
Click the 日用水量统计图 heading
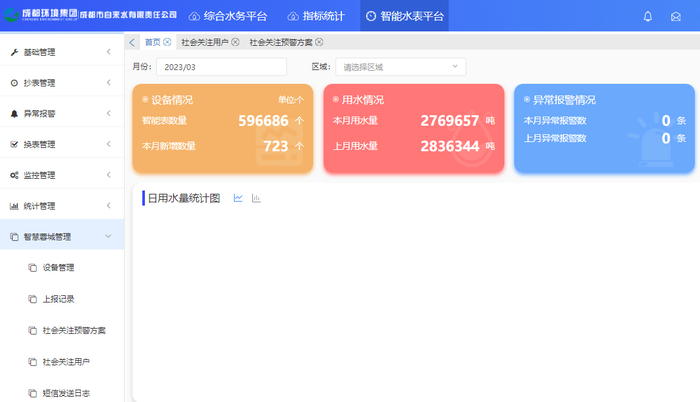coord(184,198)
